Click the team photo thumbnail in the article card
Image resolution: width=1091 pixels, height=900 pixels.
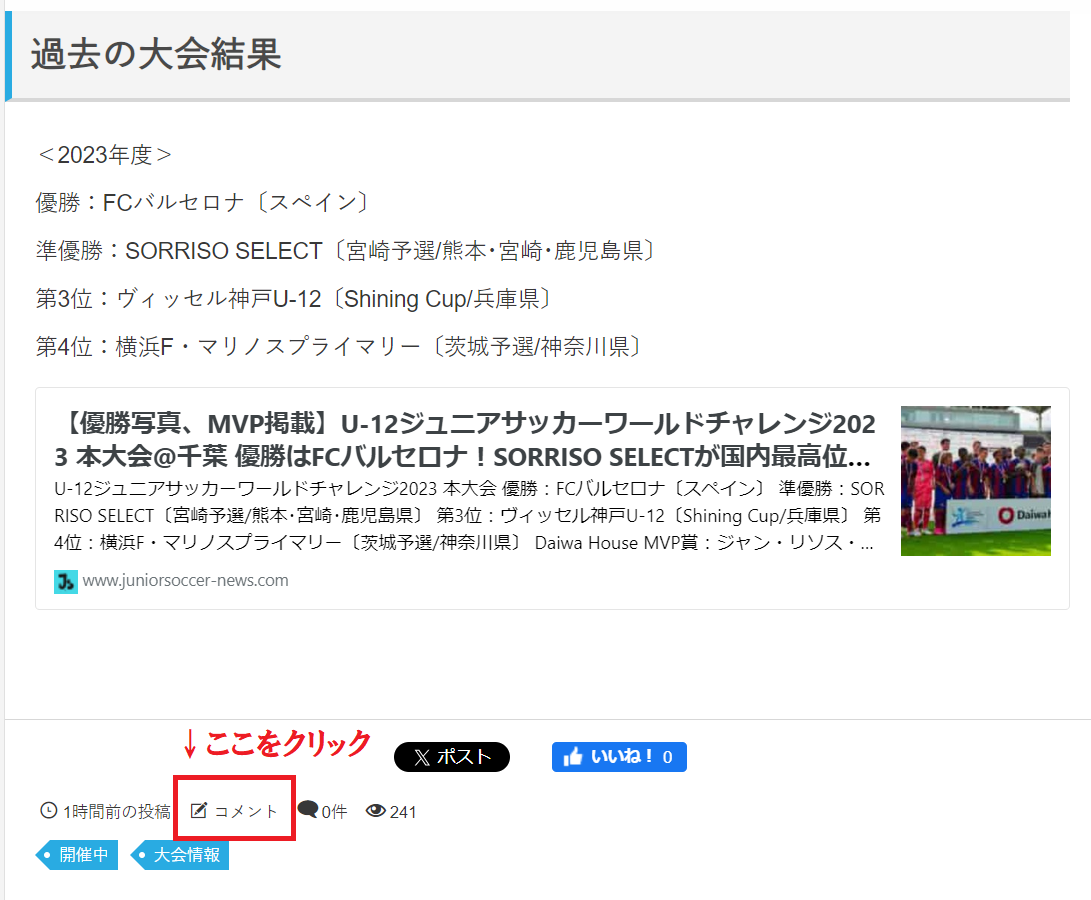[975, 481]
